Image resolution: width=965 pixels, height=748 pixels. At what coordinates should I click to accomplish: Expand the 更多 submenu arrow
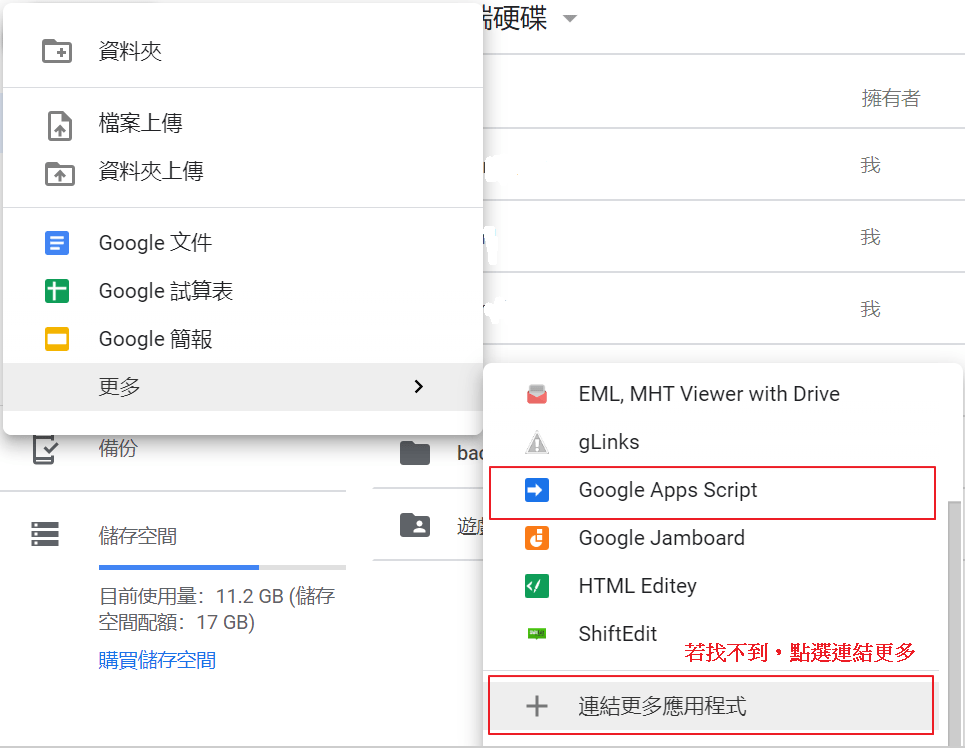[419, 387]
